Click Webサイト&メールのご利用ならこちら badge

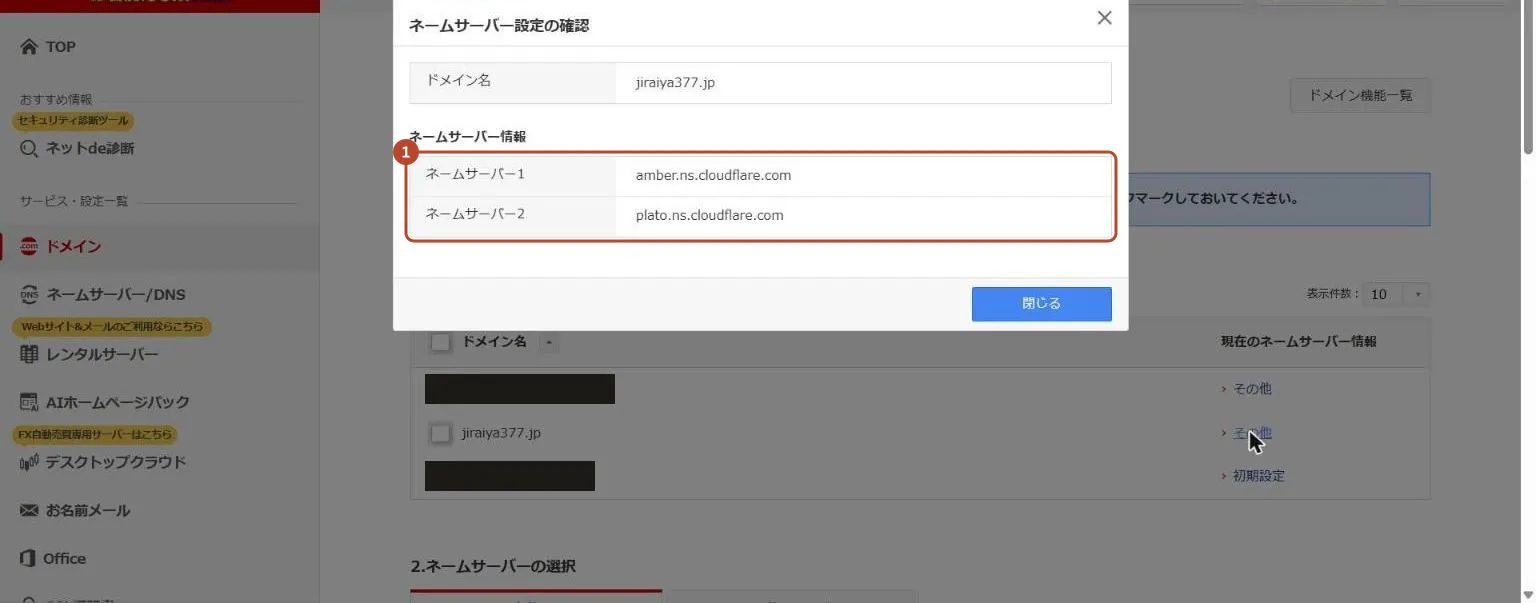pos(112,326)
